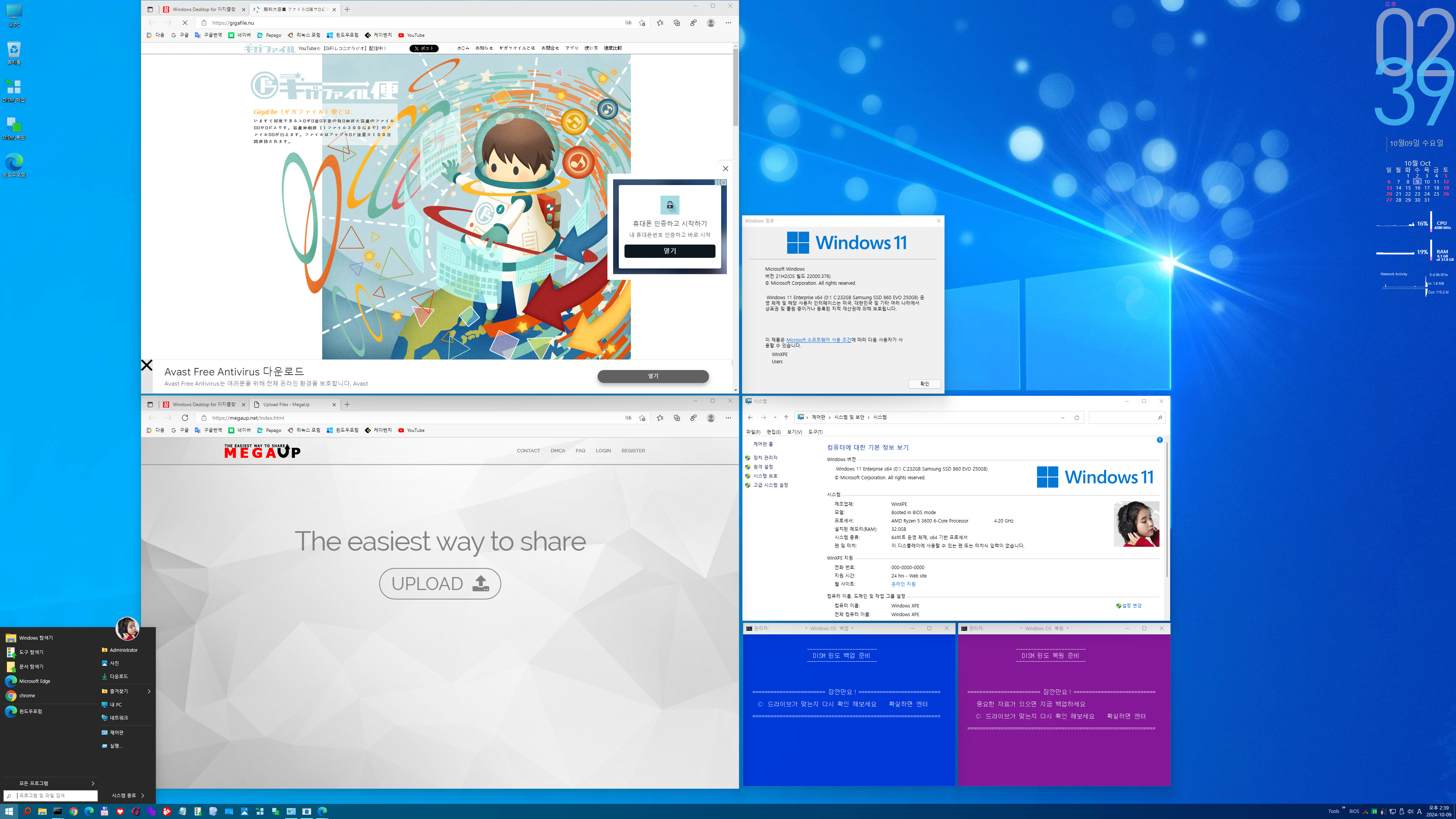
Task: Click the green 19 tray indicator
Action: [x=1374, y=812]
